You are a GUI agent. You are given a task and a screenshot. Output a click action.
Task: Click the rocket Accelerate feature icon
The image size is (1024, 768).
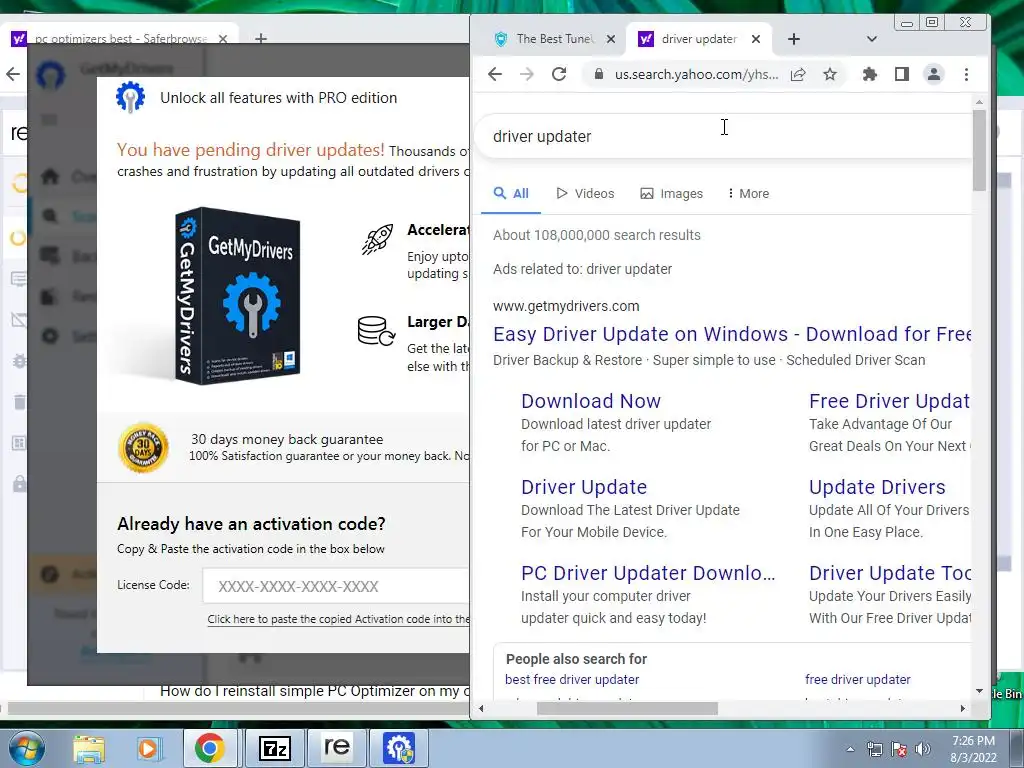(377, 239)
